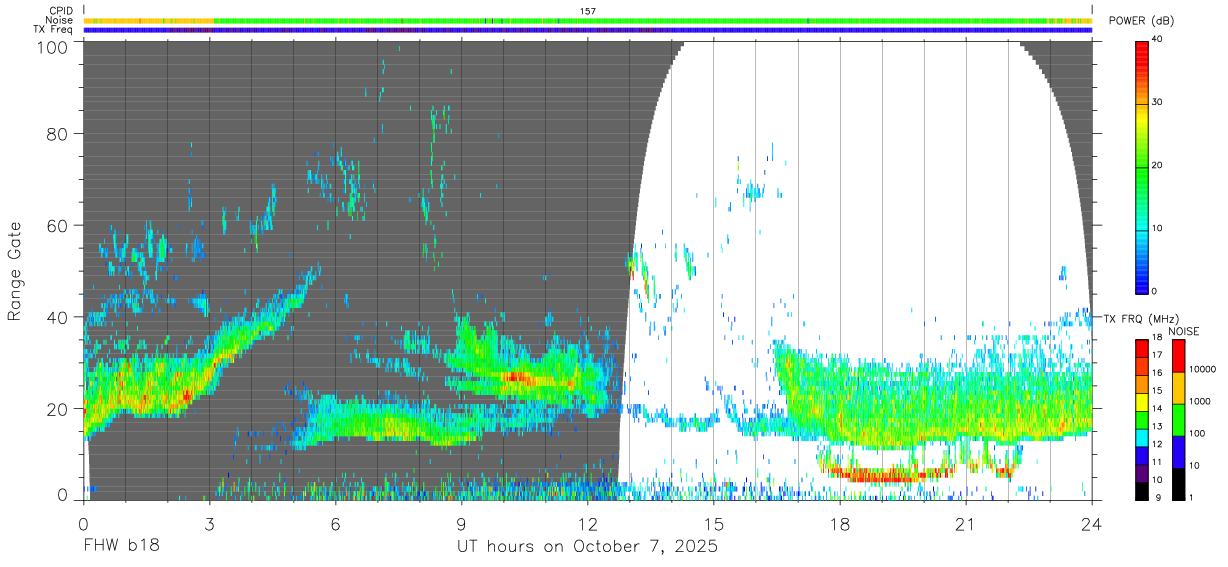Click the NOISE legend title
Image resolution: width=1228 pixels, height=567 pixels.
1184,331
